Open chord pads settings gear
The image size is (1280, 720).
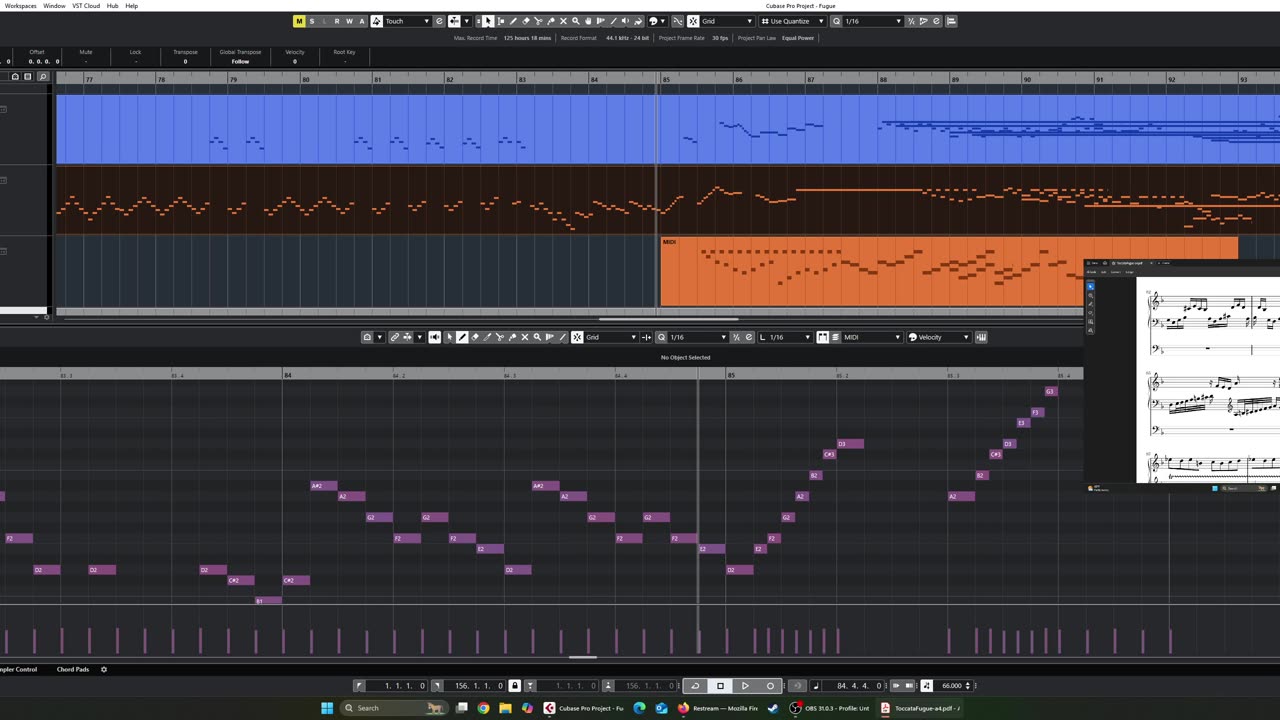pyautogui.click(x=103, y=669)
